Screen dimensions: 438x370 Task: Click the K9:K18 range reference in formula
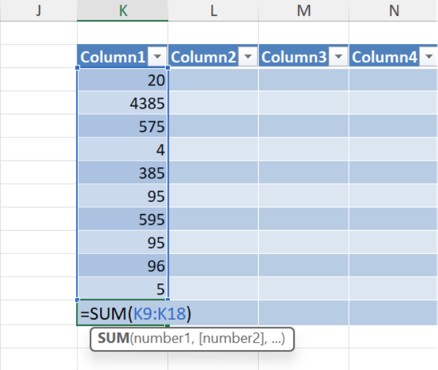point(159,313)
